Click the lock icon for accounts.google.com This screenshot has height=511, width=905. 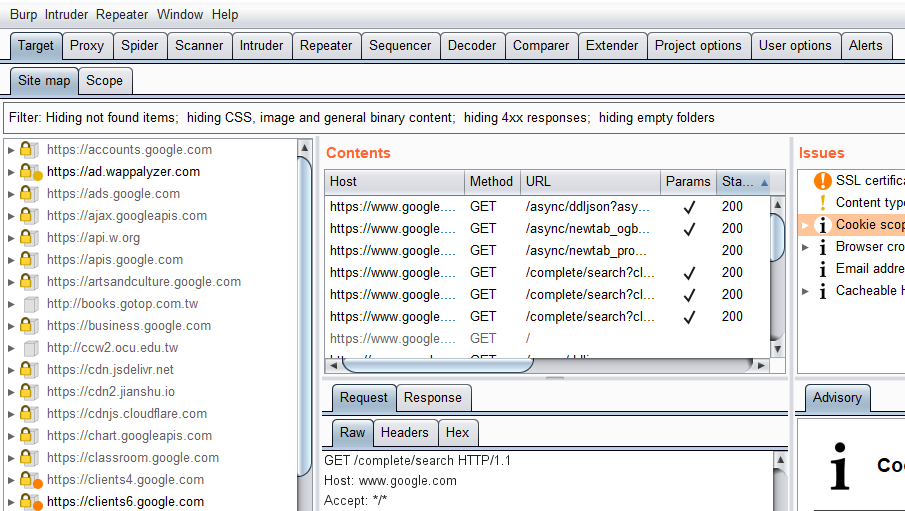coord(29,150)
